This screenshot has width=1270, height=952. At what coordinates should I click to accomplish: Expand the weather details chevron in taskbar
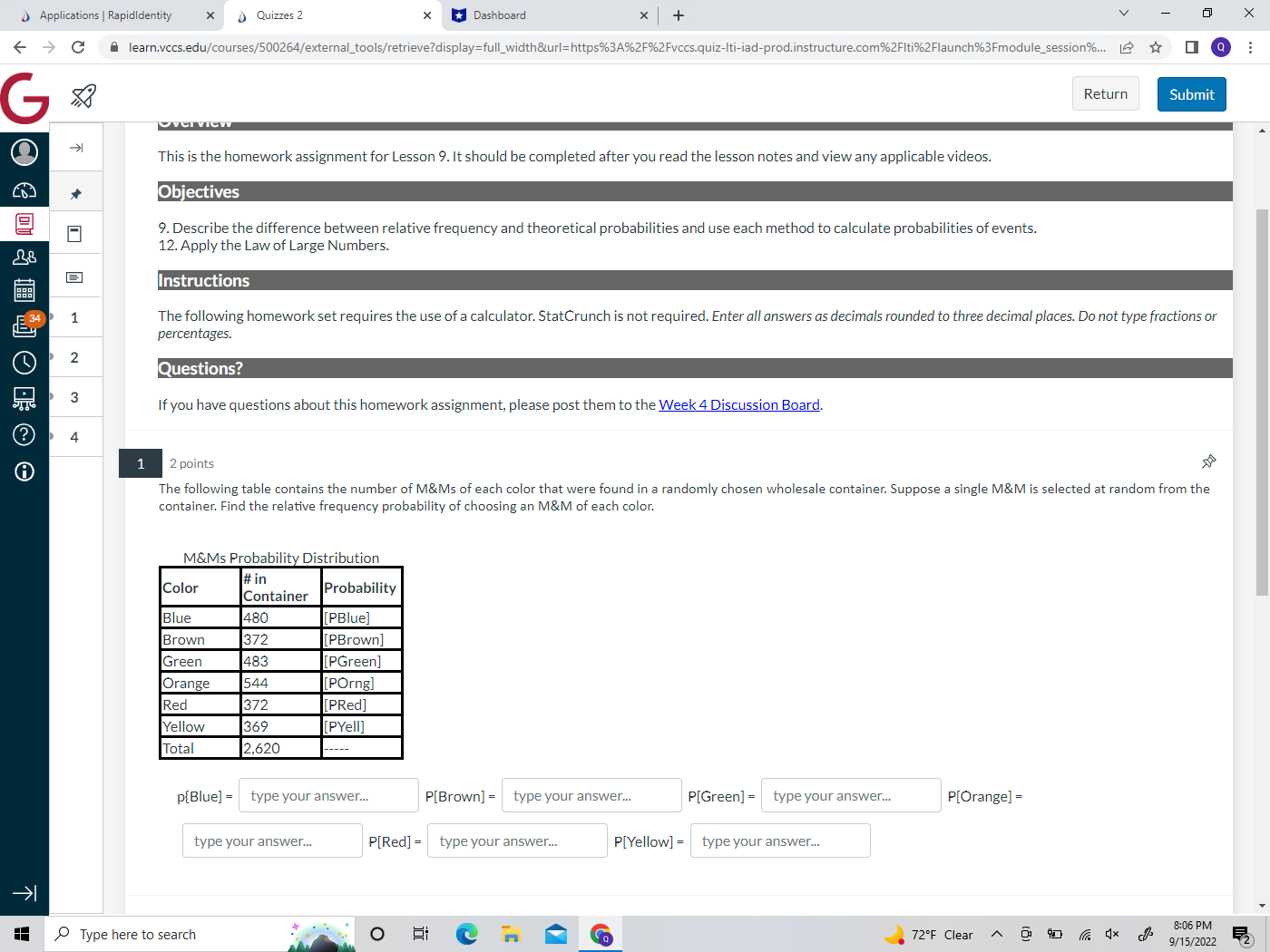click(x=996, y=934)
